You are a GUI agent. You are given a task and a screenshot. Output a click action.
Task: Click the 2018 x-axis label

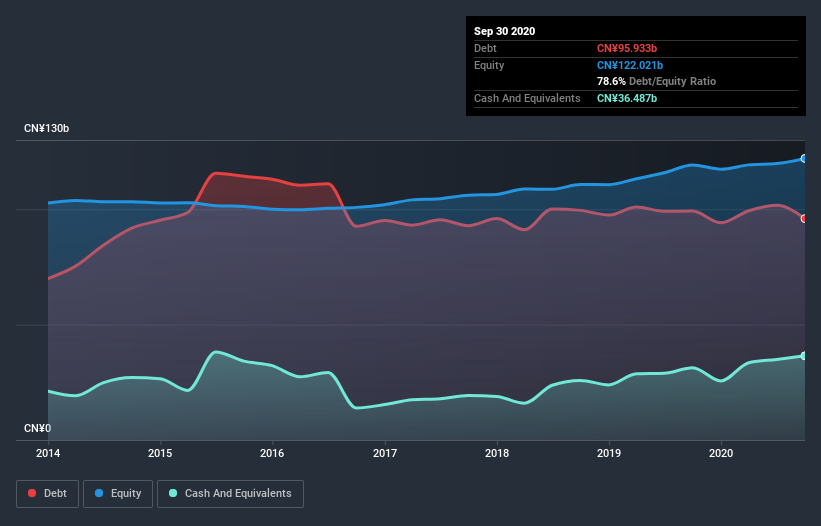point(497,453)
